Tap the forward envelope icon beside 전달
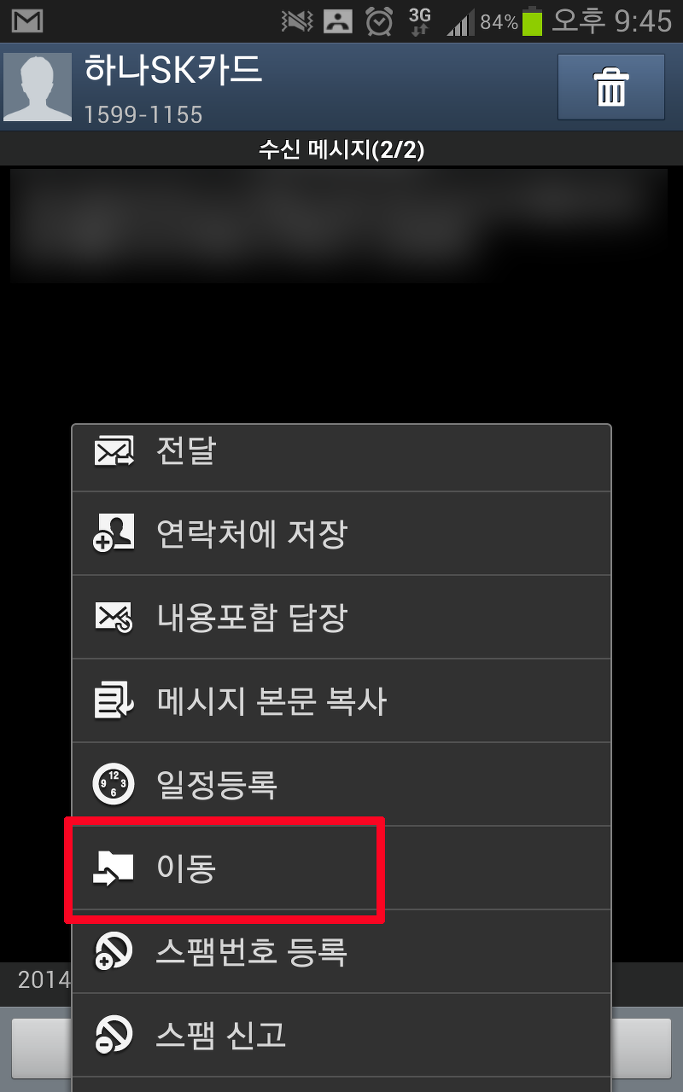 click(x=113, y=451)
